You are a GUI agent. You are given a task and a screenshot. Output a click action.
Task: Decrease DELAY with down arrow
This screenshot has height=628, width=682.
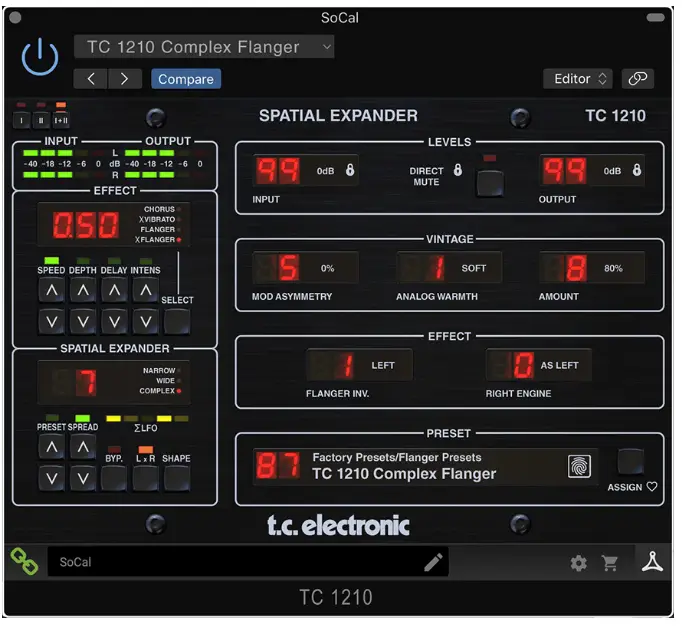(x=114, y=322)
